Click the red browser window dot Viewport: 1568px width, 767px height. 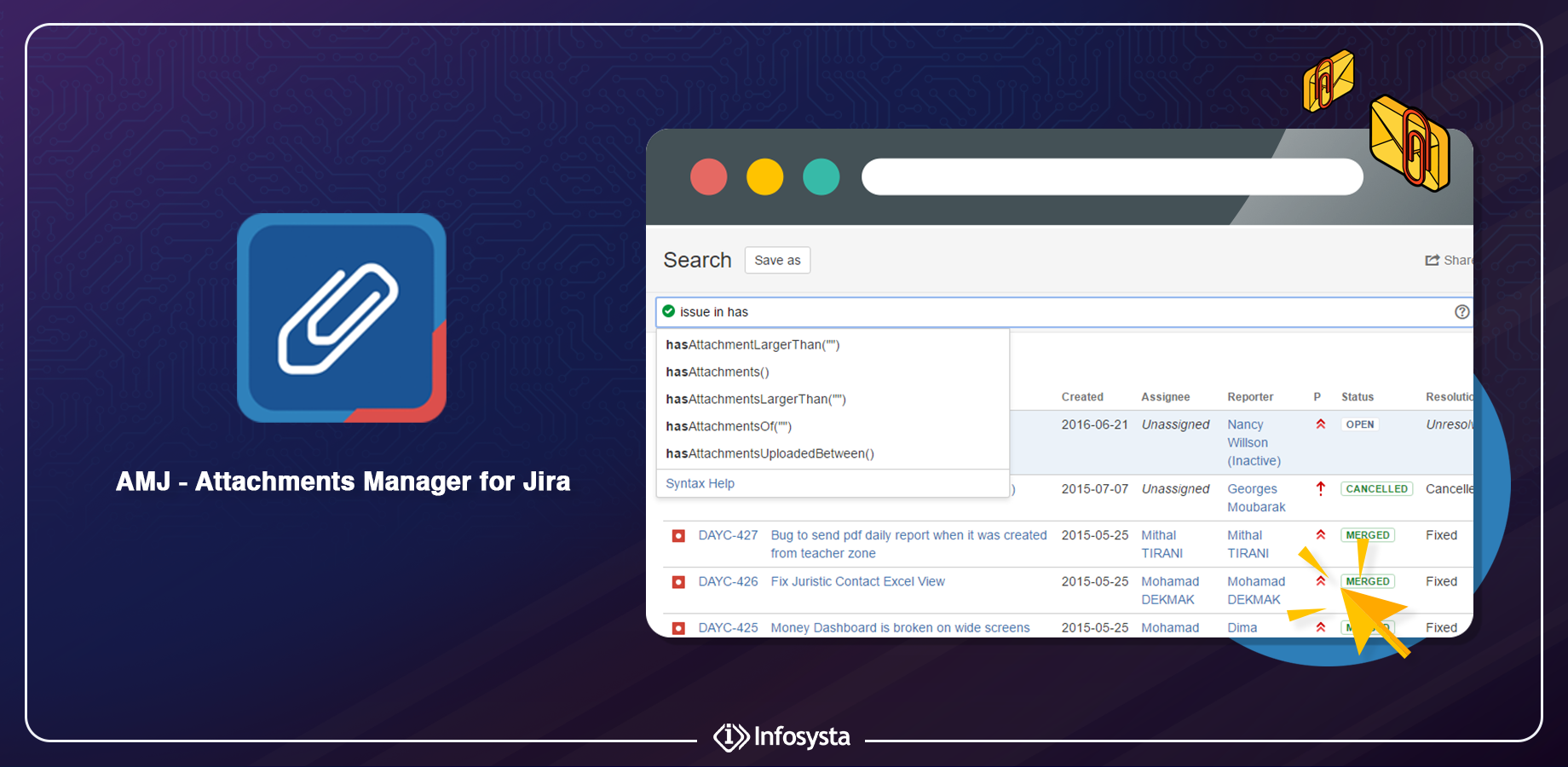pos(708,177)
